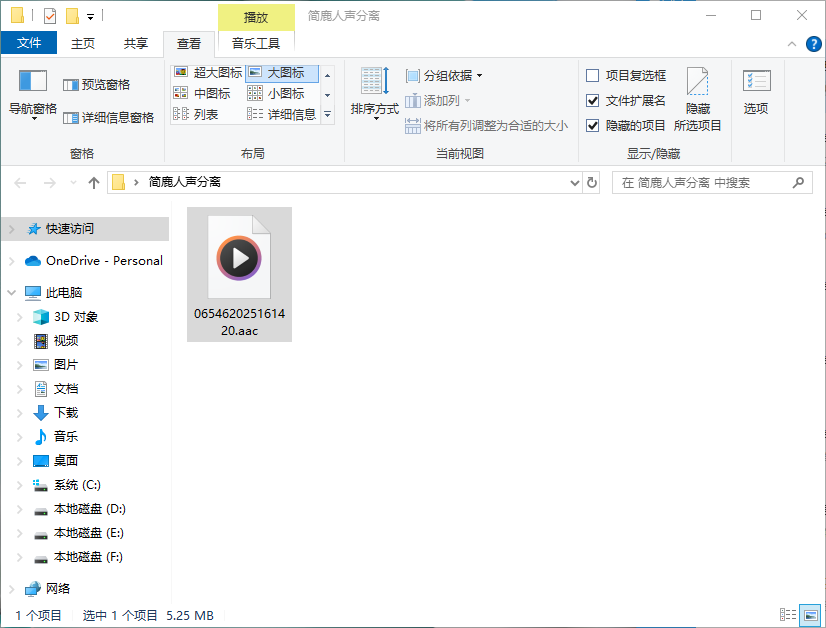
Task: Switch to 详细信息 view layout
Action: coord(291,113)
